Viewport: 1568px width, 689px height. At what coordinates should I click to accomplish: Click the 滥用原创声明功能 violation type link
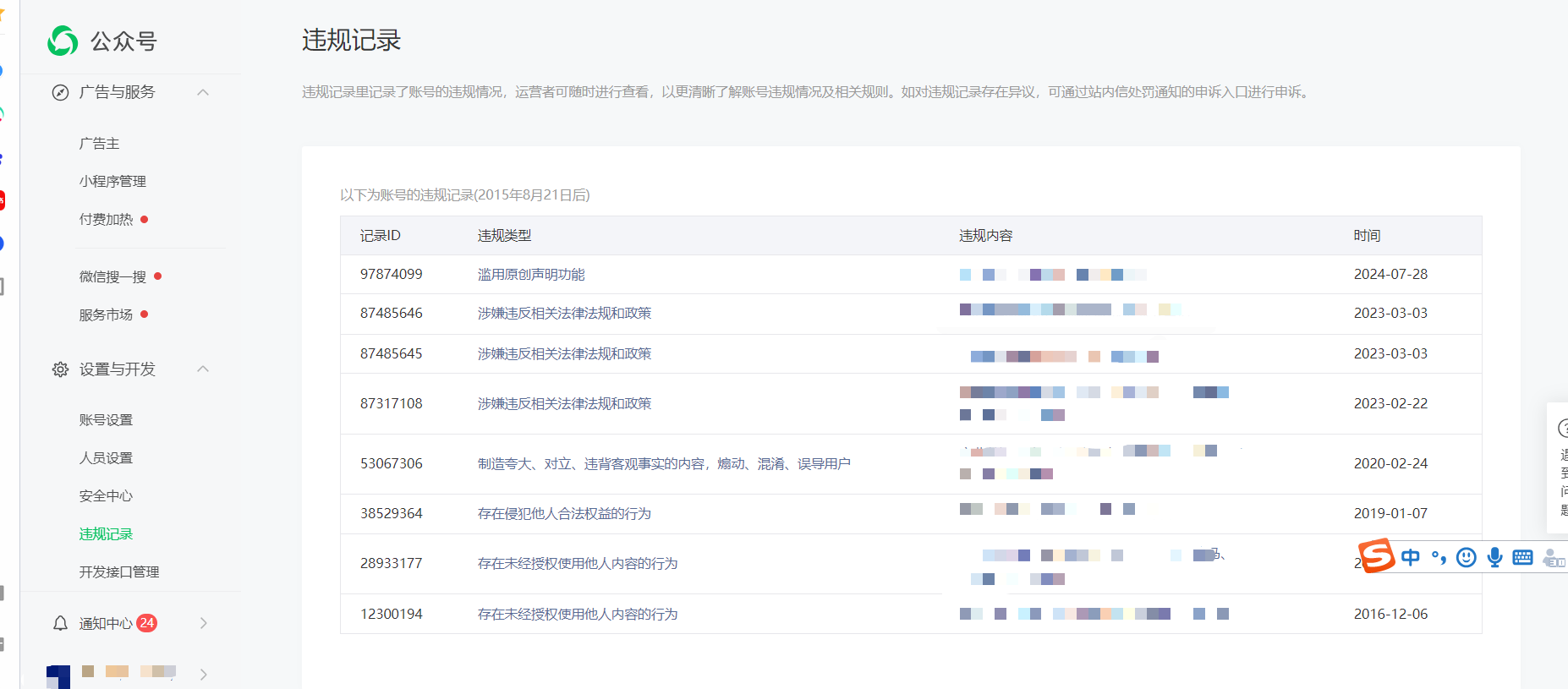coord(531,275)
